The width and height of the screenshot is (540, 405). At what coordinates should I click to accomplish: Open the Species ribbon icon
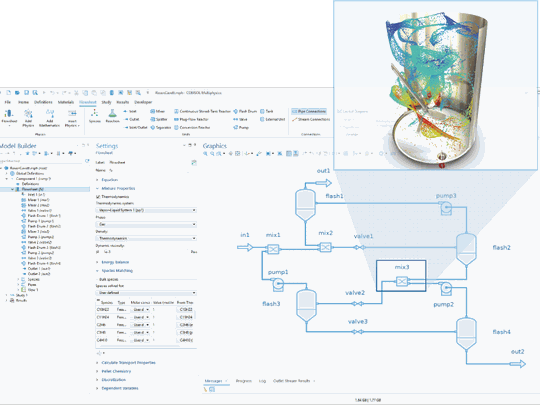pos(95,116)
